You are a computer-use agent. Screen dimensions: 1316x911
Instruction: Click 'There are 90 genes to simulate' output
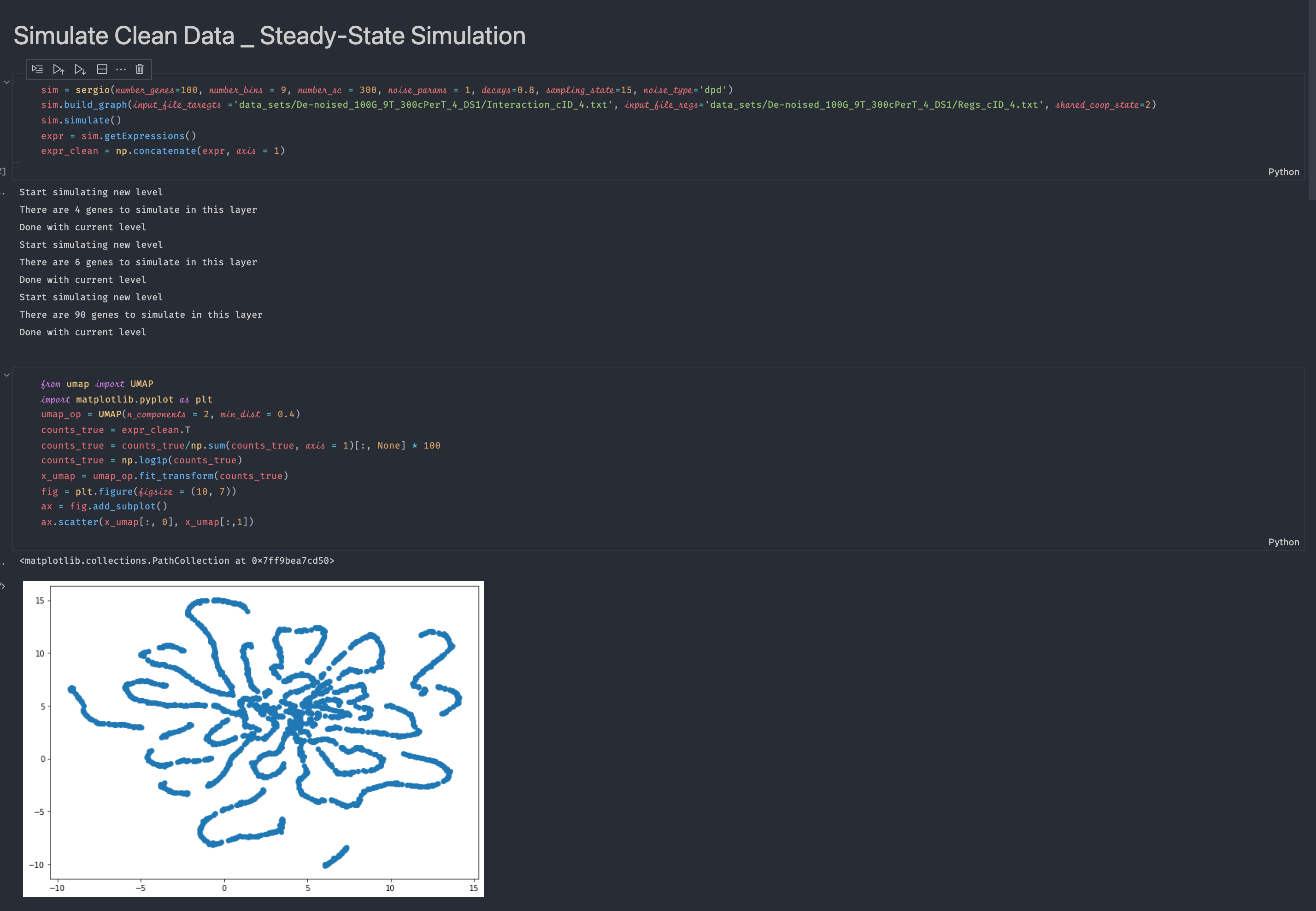[141, 315]
